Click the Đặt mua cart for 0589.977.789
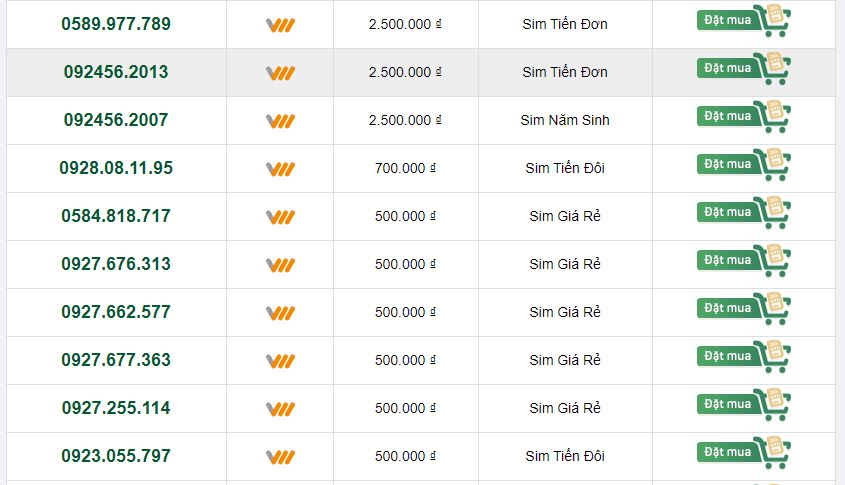845x485 pixels. [743, 21]
